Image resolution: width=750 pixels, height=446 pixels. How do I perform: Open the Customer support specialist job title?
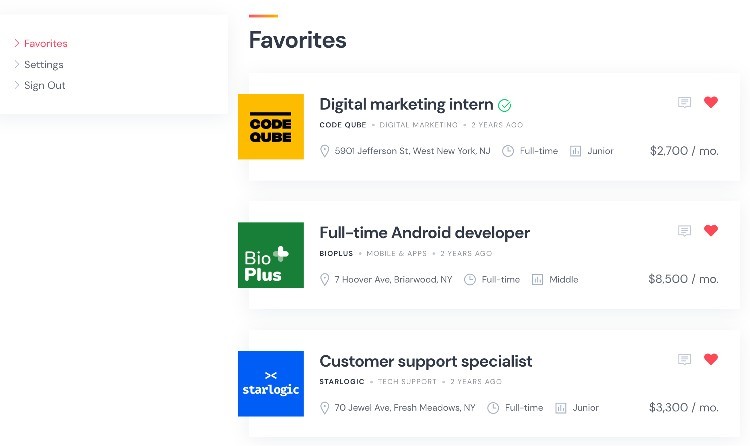425,361
